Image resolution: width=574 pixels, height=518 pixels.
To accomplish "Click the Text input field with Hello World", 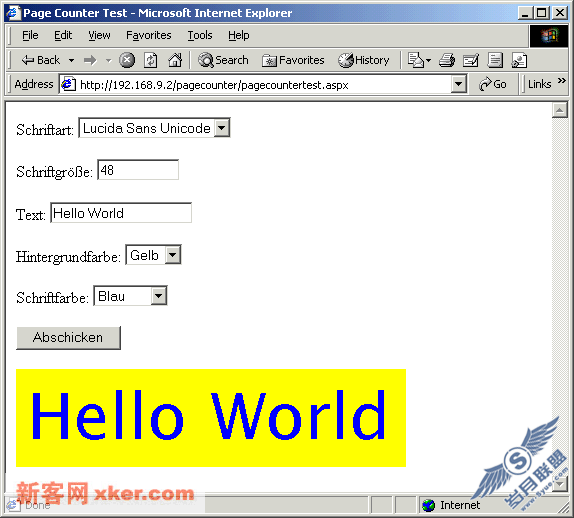I will click(121, 213).
